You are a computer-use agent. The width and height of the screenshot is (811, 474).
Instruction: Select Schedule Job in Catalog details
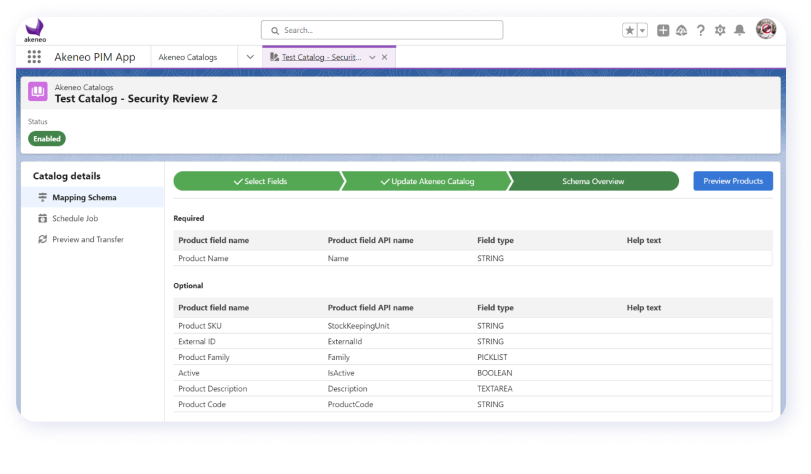[75, 218]
